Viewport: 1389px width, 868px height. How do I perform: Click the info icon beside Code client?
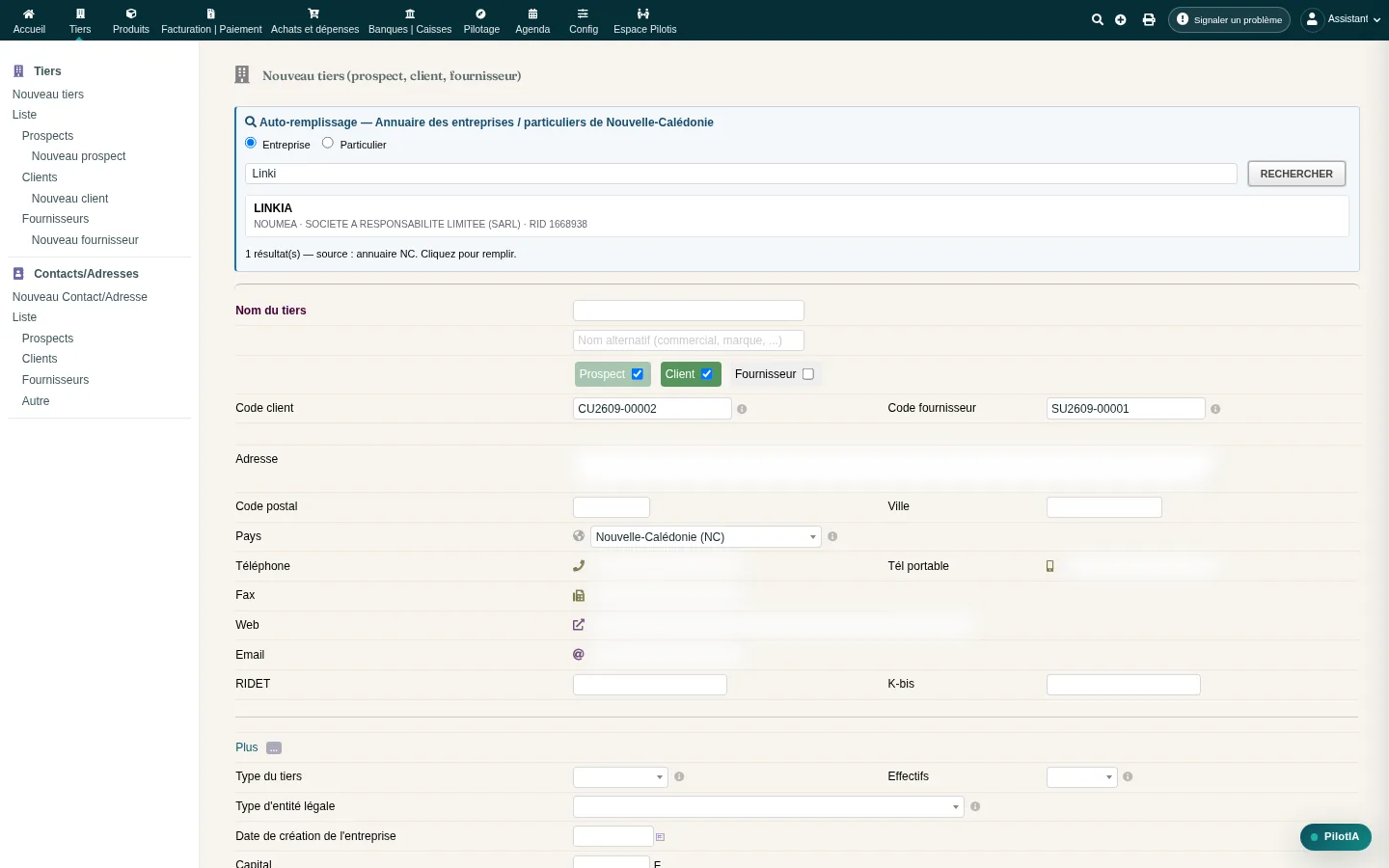click(x=742, y=409)
